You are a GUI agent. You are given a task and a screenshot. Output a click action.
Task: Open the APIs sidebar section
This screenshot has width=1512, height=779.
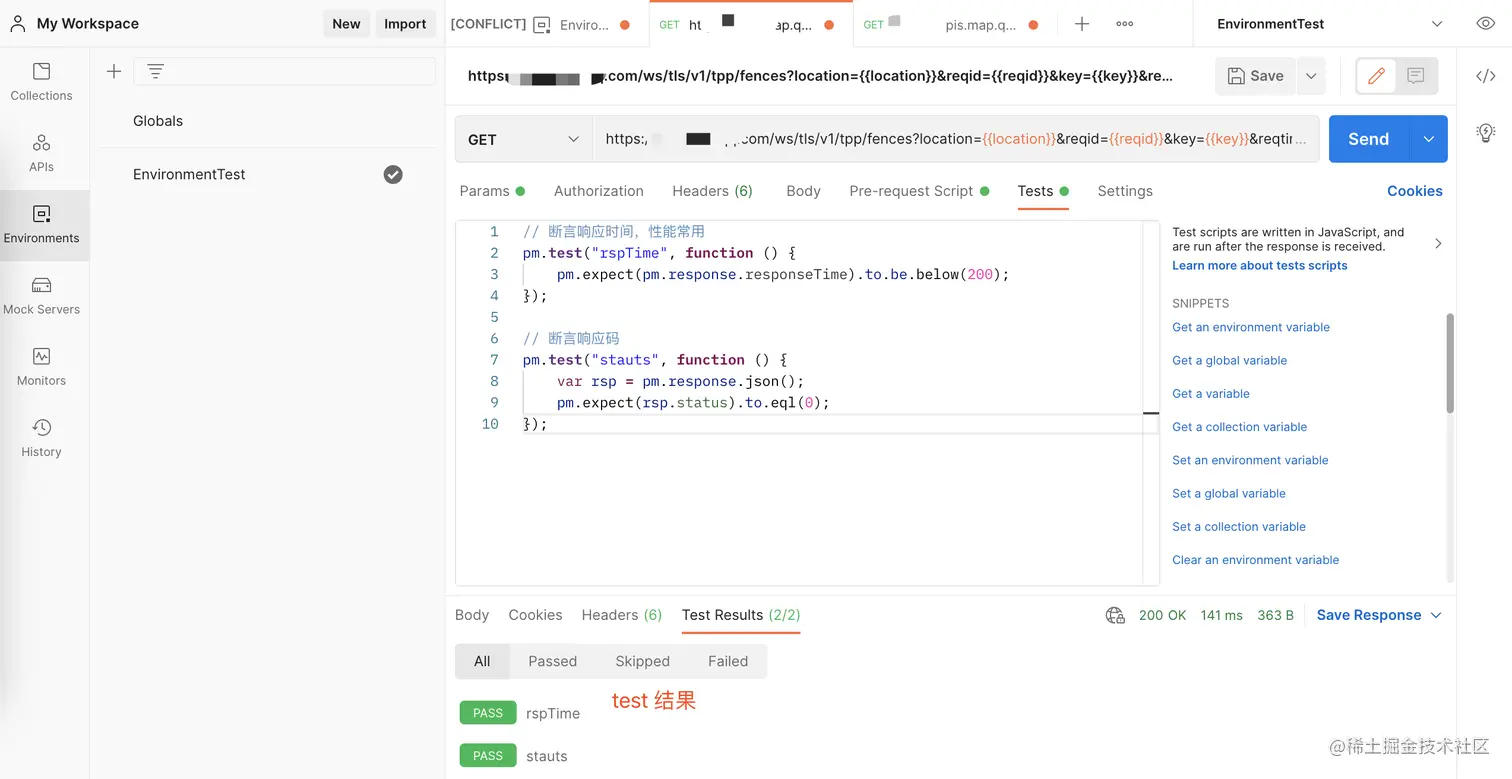(41, 153)
